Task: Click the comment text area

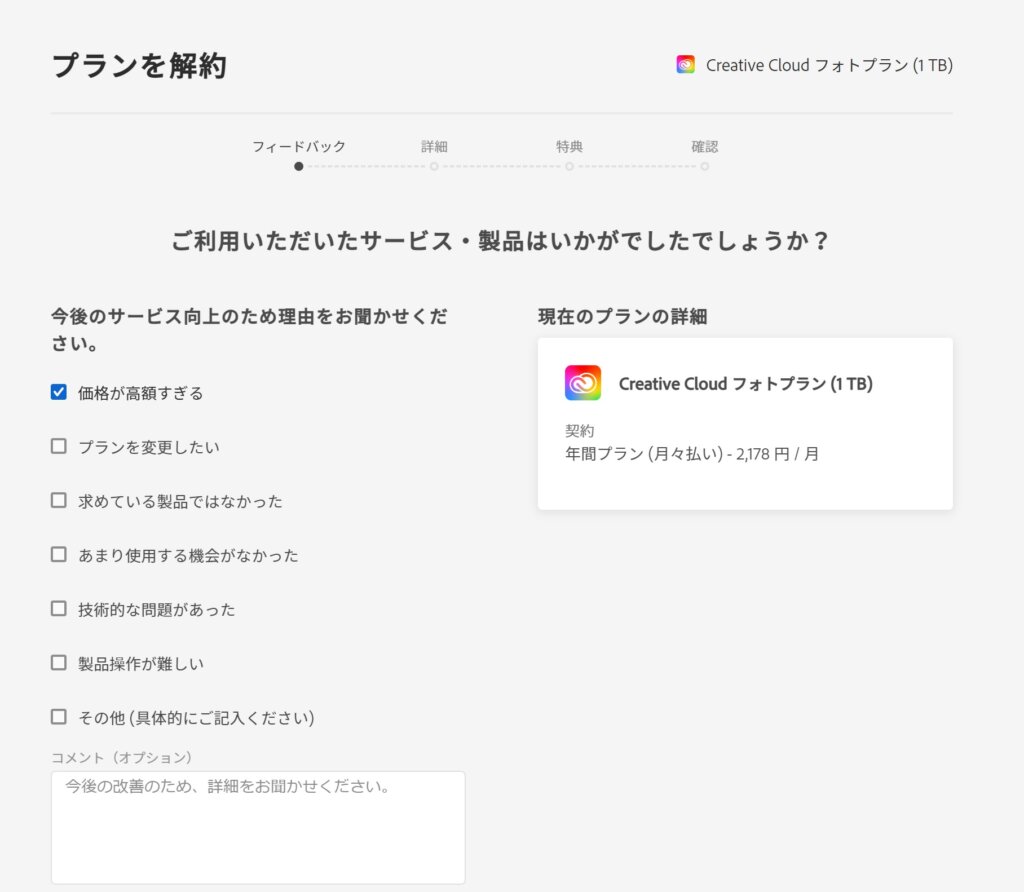Action: coord(258,827)
